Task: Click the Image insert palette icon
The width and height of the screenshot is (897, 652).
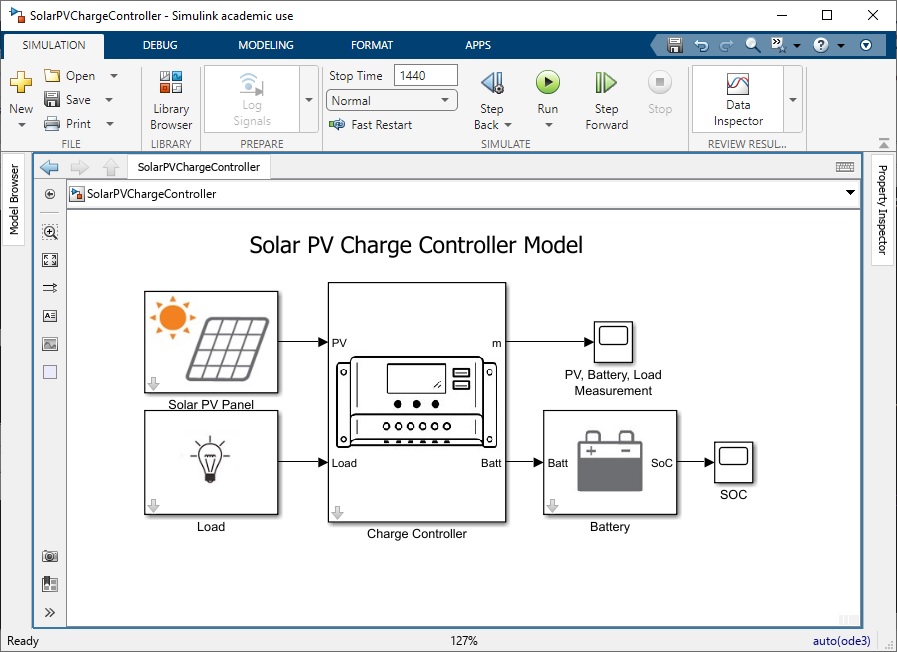Action: [50, 344]
